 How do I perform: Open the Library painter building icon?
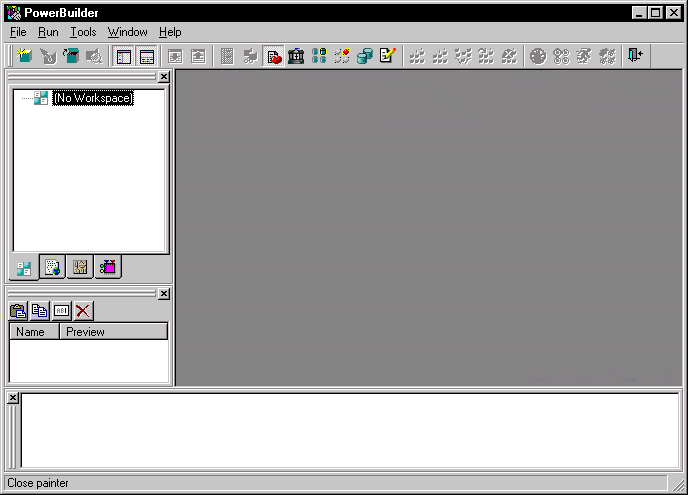coord(296,56)
